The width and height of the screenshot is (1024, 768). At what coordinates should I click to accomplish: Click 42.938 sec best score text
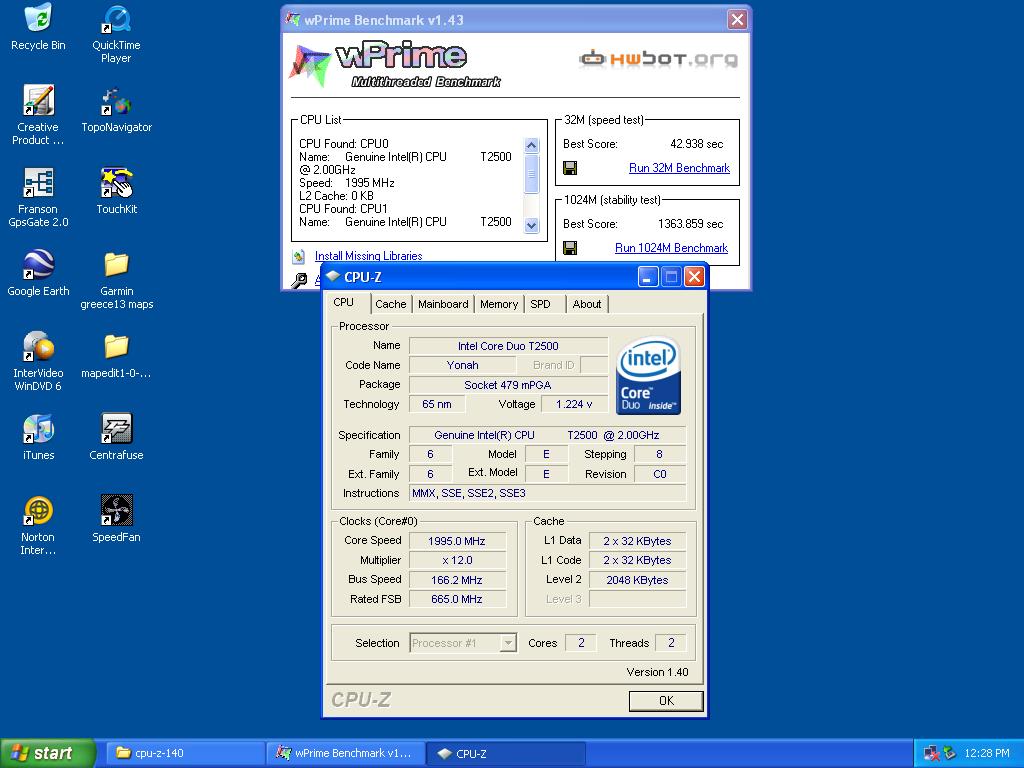click(x=696, y=144)
